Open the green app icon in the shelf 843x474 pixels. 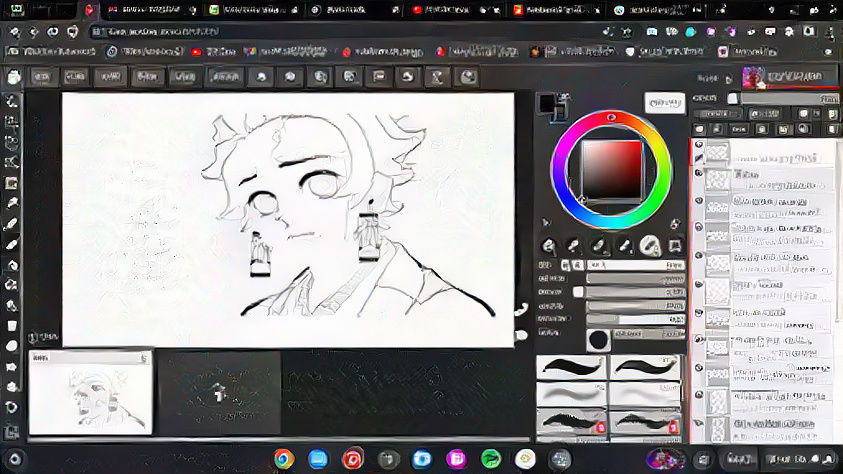coord(490,459)
